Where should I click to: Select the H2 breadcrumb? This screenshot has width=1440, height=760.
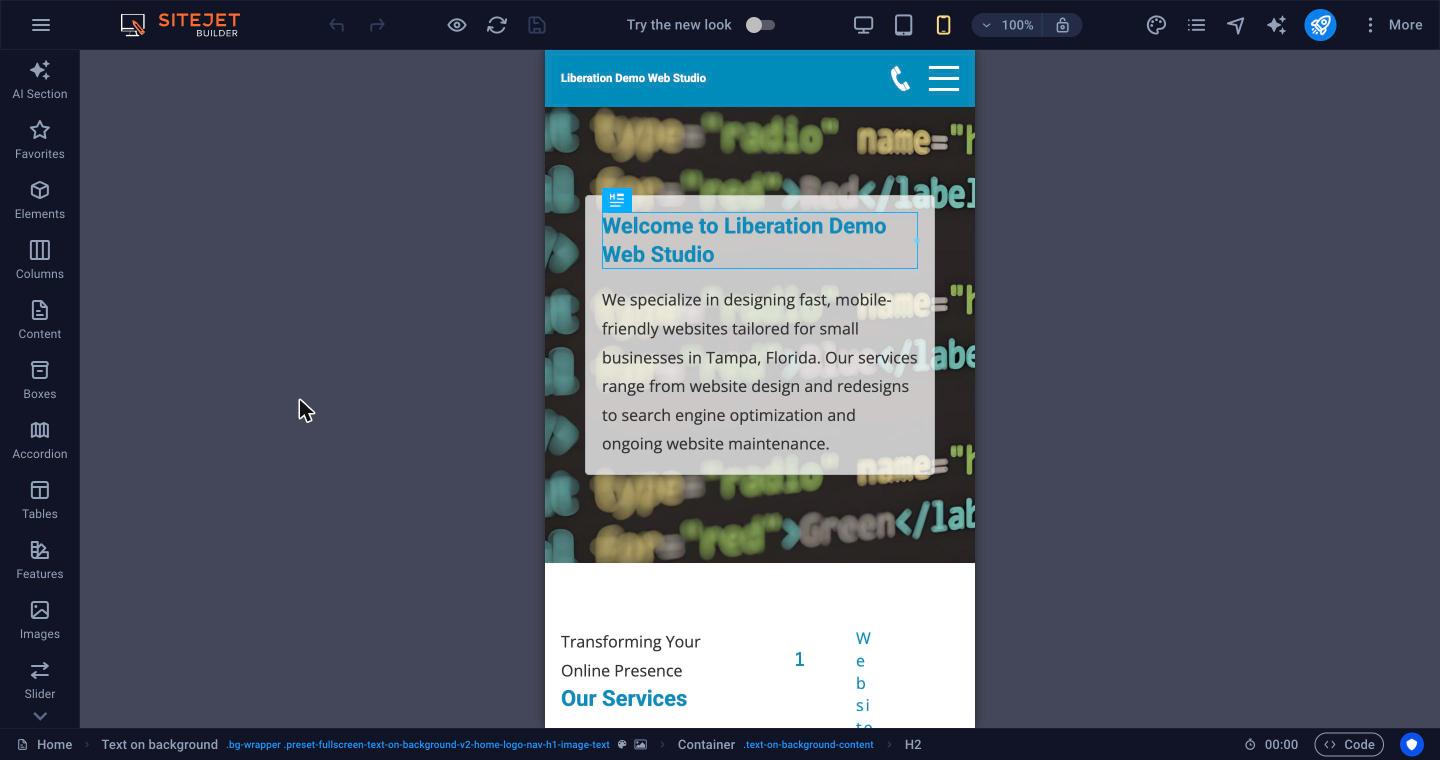913,745
